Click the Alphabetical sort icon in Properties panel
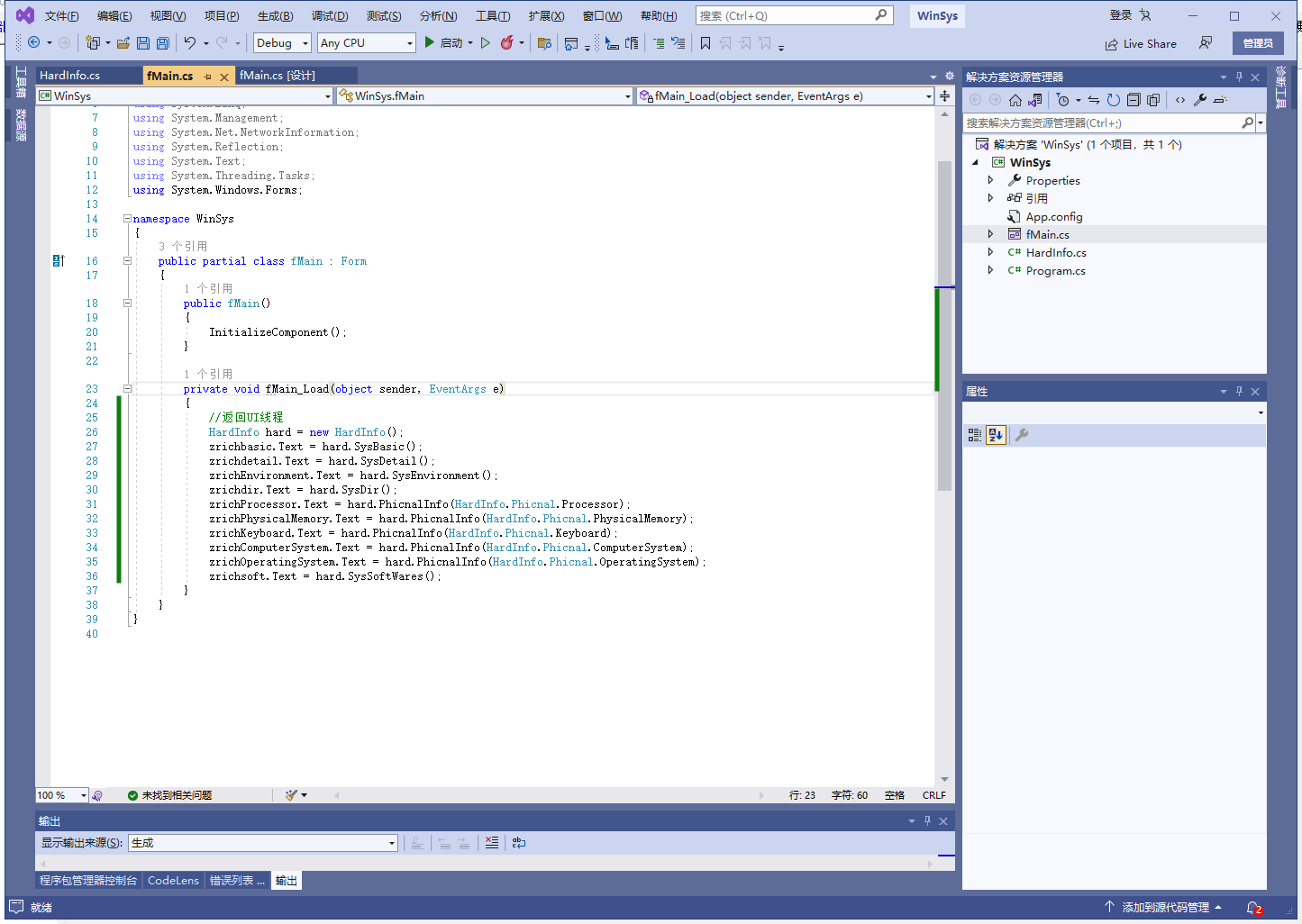This screenshot has width=1302, height=924. [996, 435]
